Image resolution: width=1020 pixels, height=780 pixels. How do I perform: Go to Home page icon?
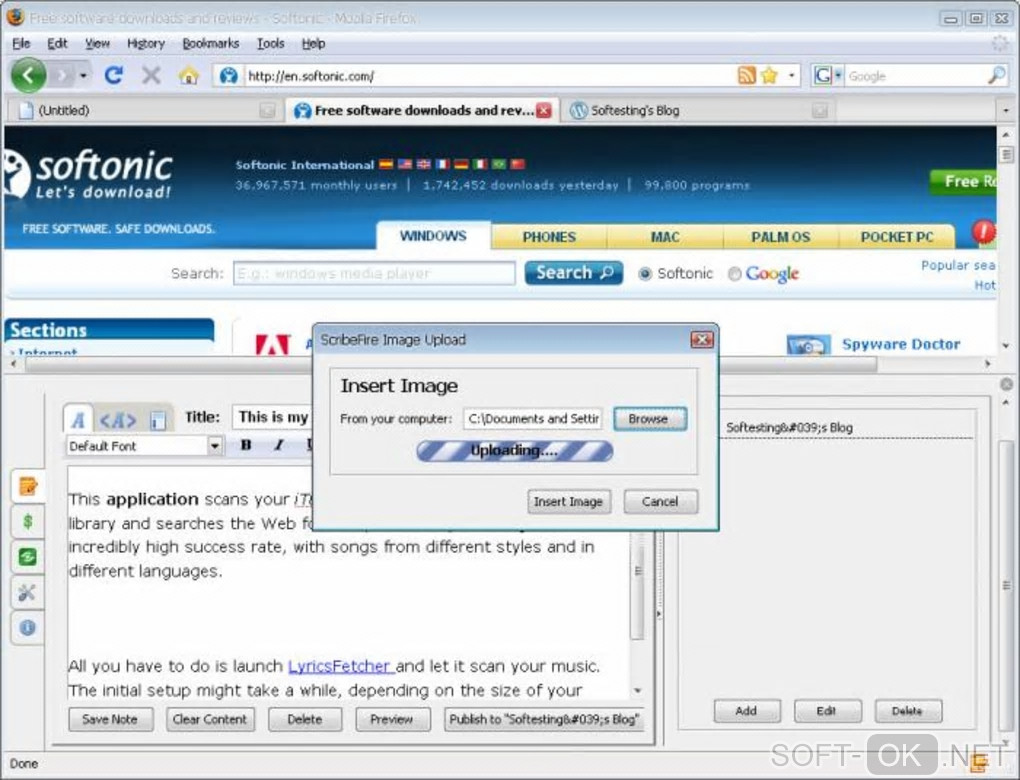click(x=188, y=75)
